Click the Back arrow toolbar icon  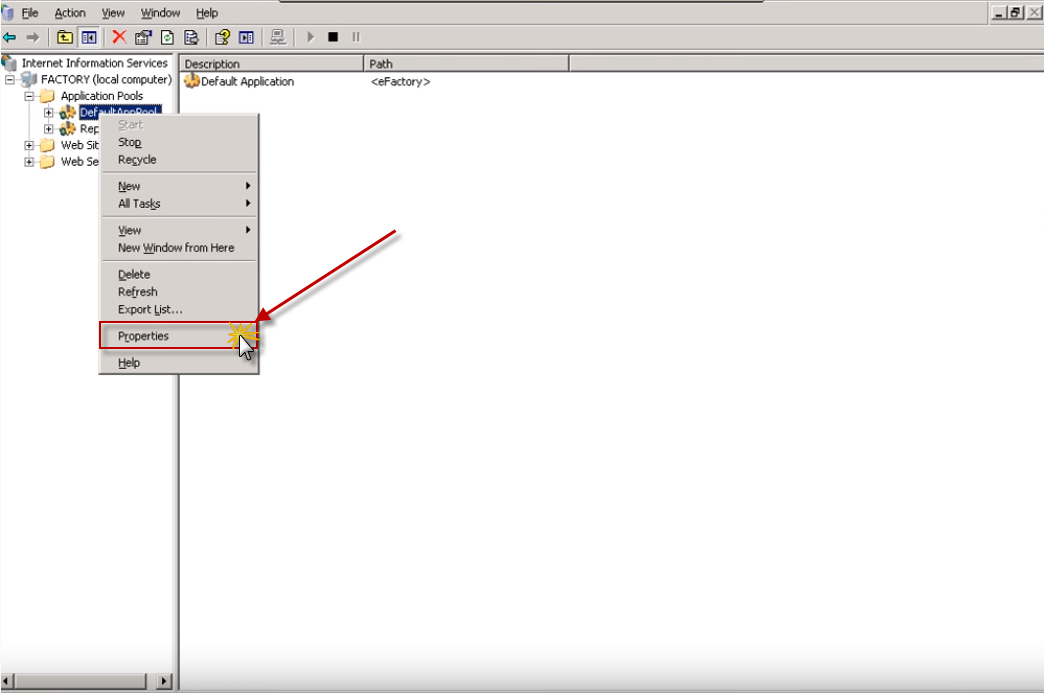[10, 37]
